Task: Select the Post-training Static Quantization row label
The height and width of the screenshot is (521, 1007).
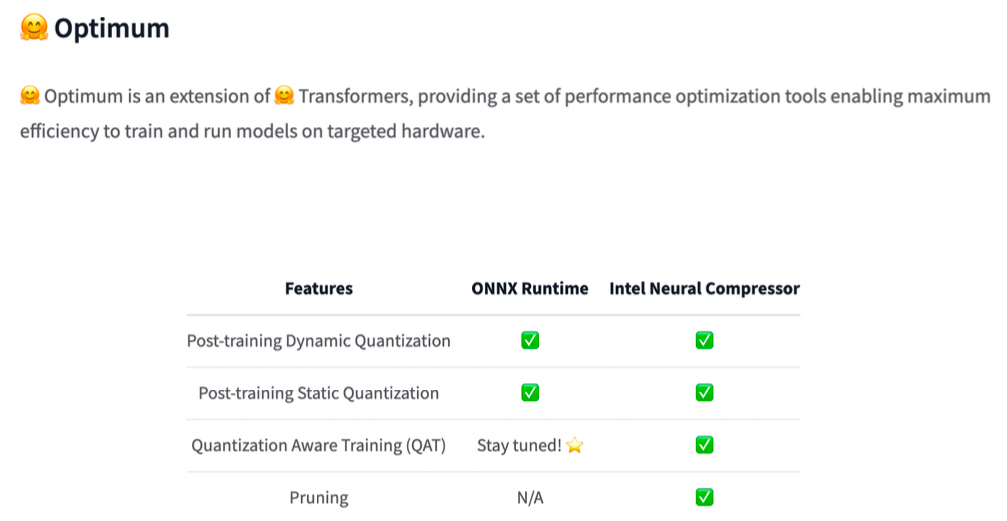Action: pyautogui.click(x=318, y=393)
